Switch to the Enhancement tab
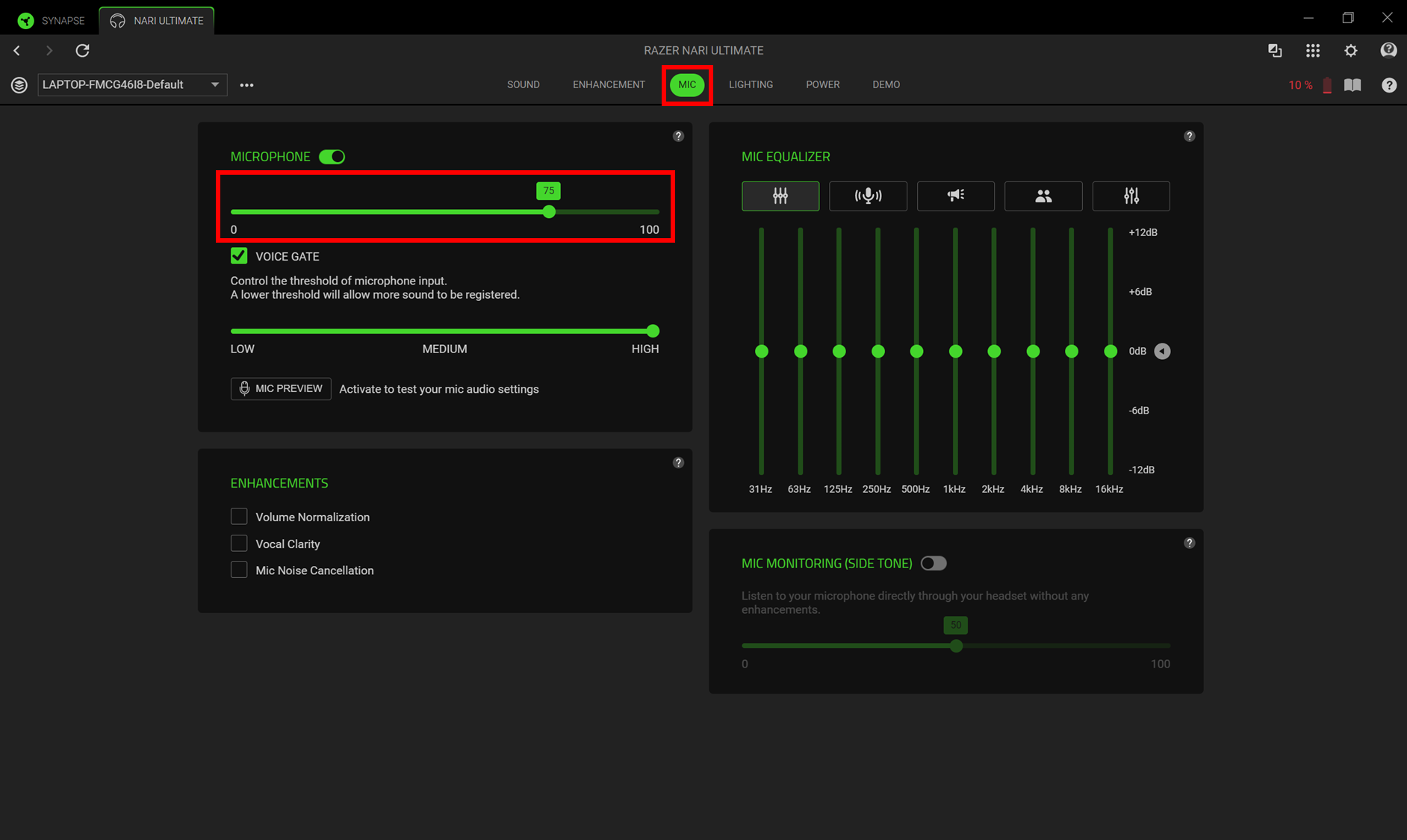This screenshot has width=1407, height=840. point(609,85)
